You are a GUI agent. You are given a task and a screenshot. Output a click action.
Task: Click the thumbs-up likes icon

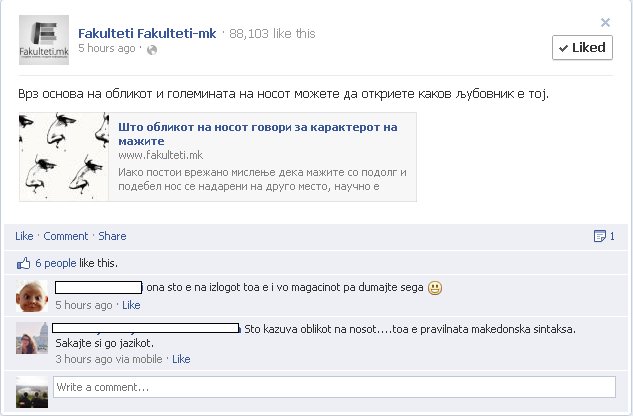point(23,263)
